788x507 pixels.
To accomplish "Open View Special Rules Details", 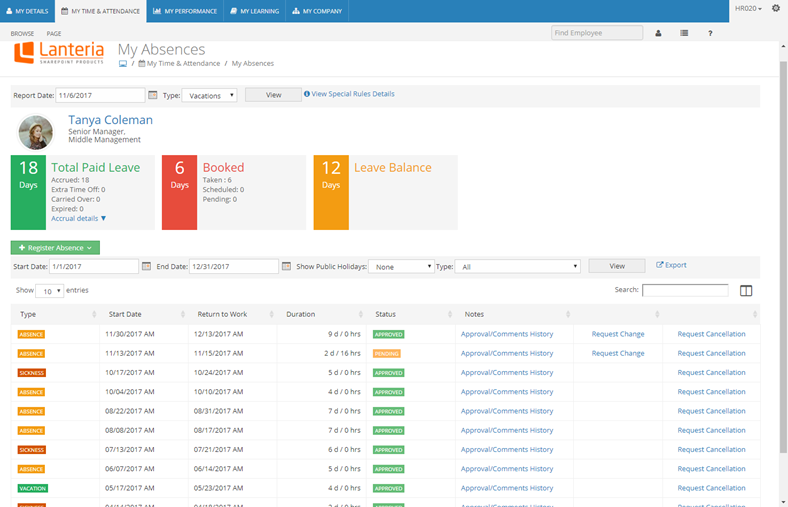I will [x=353, y=94].
